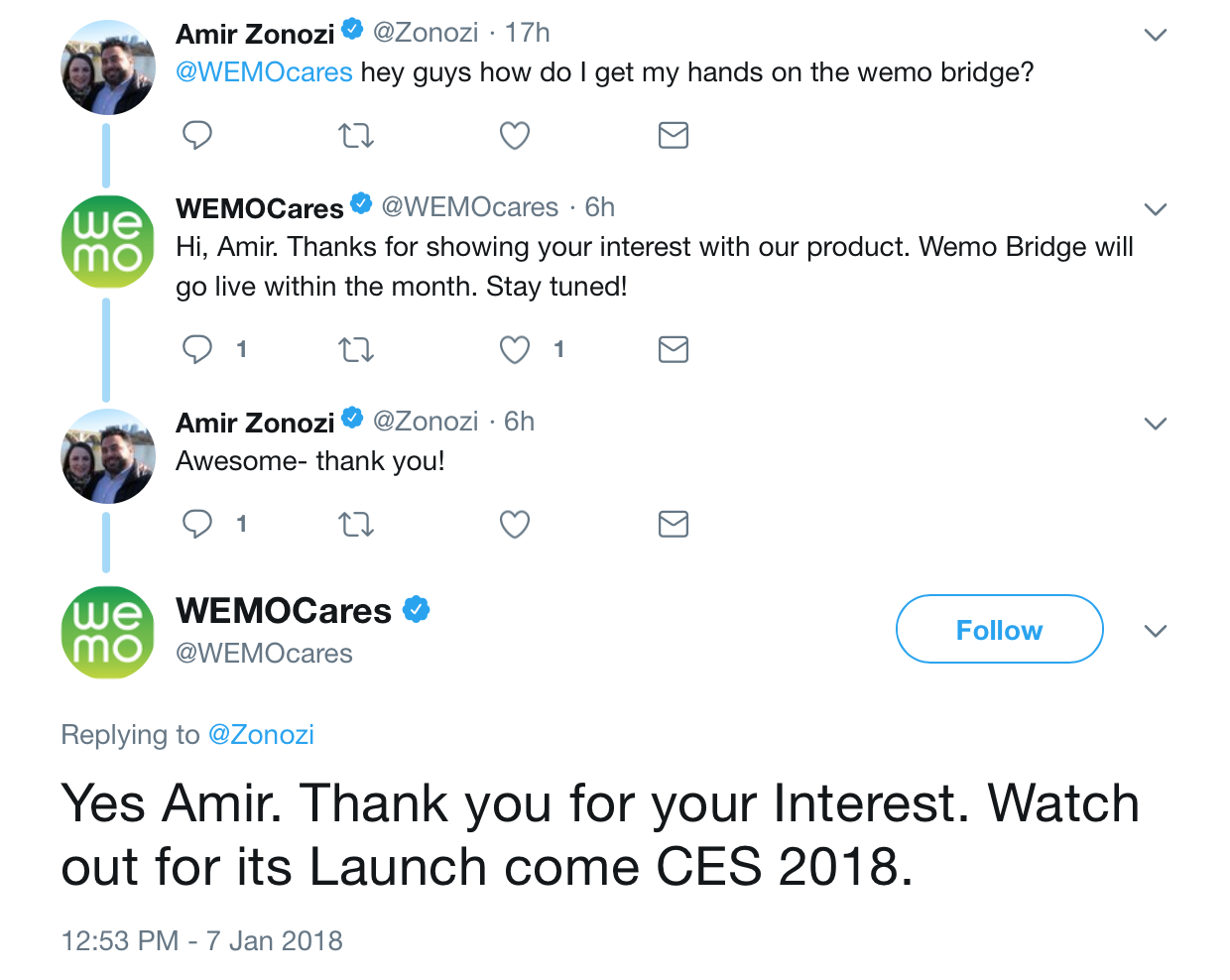
Task: Retweet Amir's first tweet about wemo bridge
Action: click(x=356, y=135)
